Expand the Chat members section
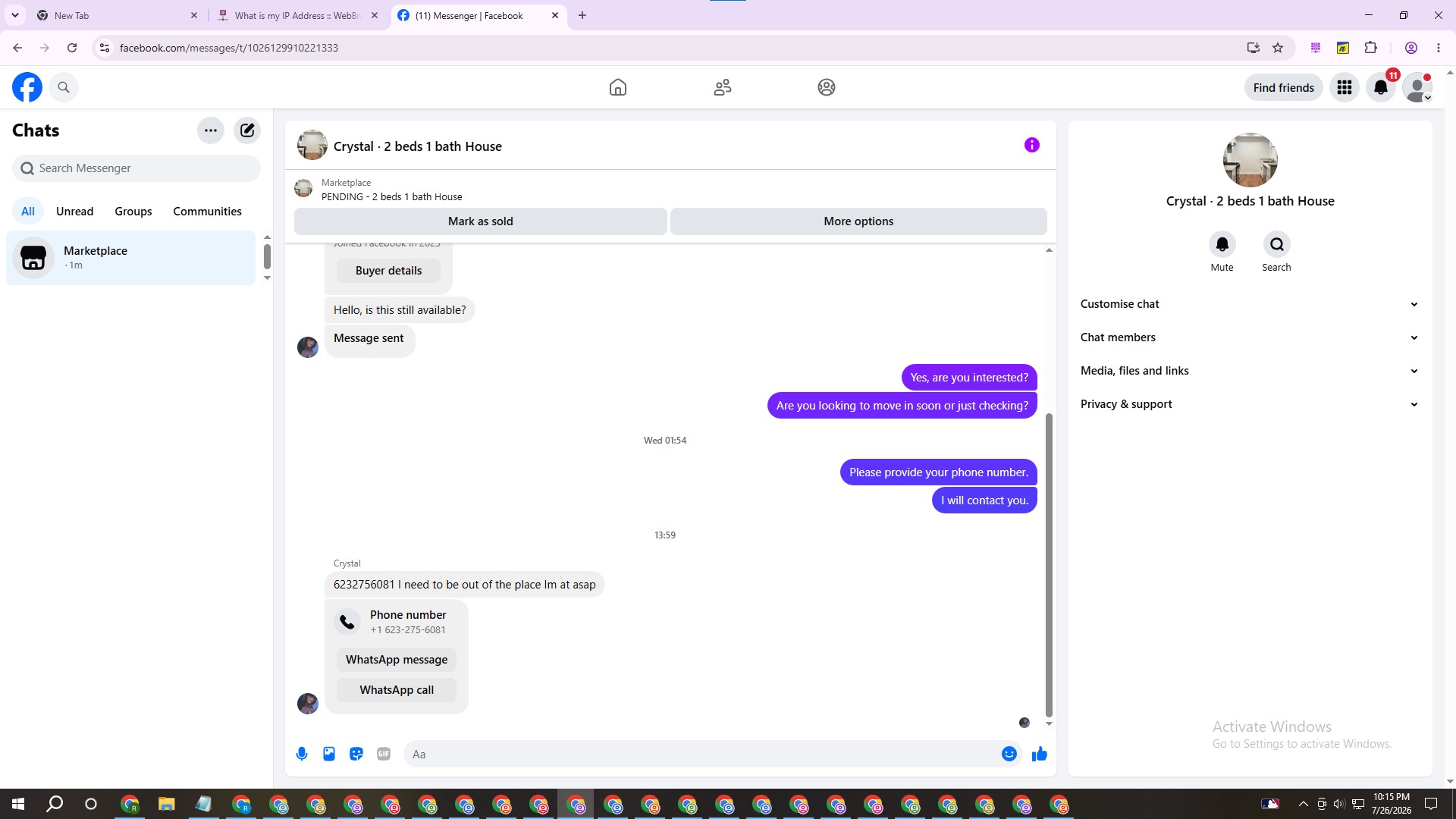This screenshot has height=819, width=1456. tap(1250, 337)
